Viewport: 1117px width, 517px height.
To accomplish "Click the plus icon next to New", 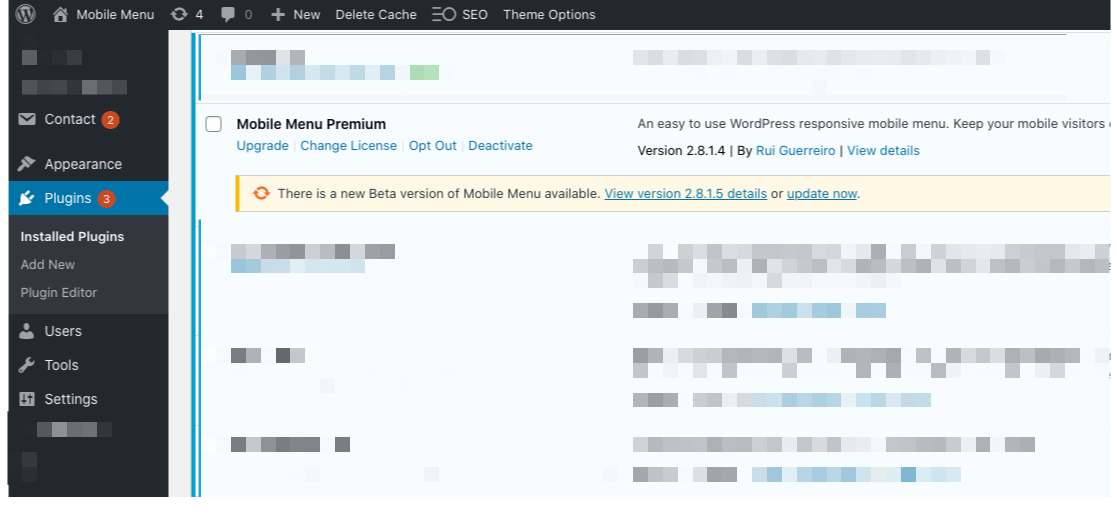I will point(279,14).
